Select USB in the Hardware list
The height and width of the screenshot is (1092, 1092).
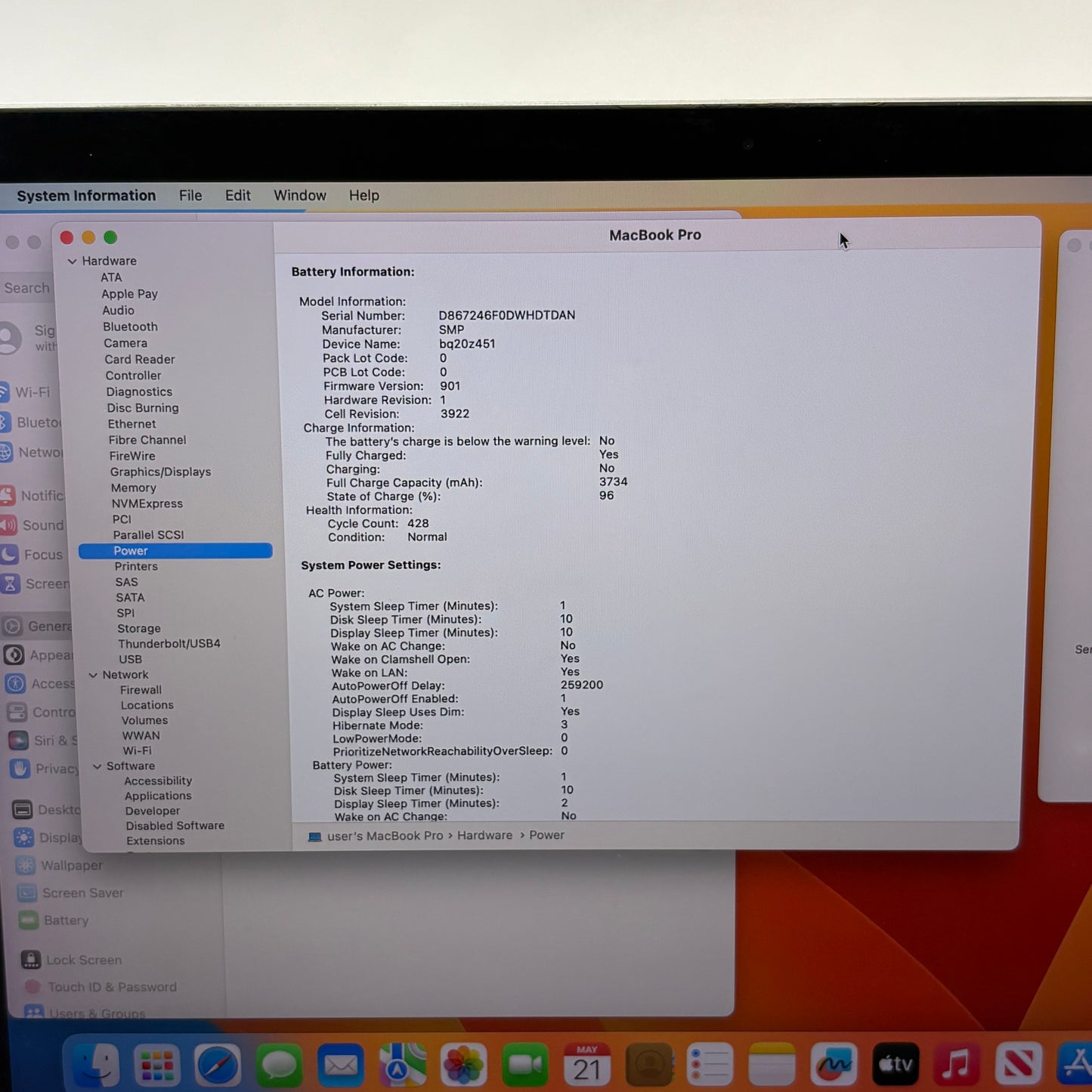coord(130,659)
